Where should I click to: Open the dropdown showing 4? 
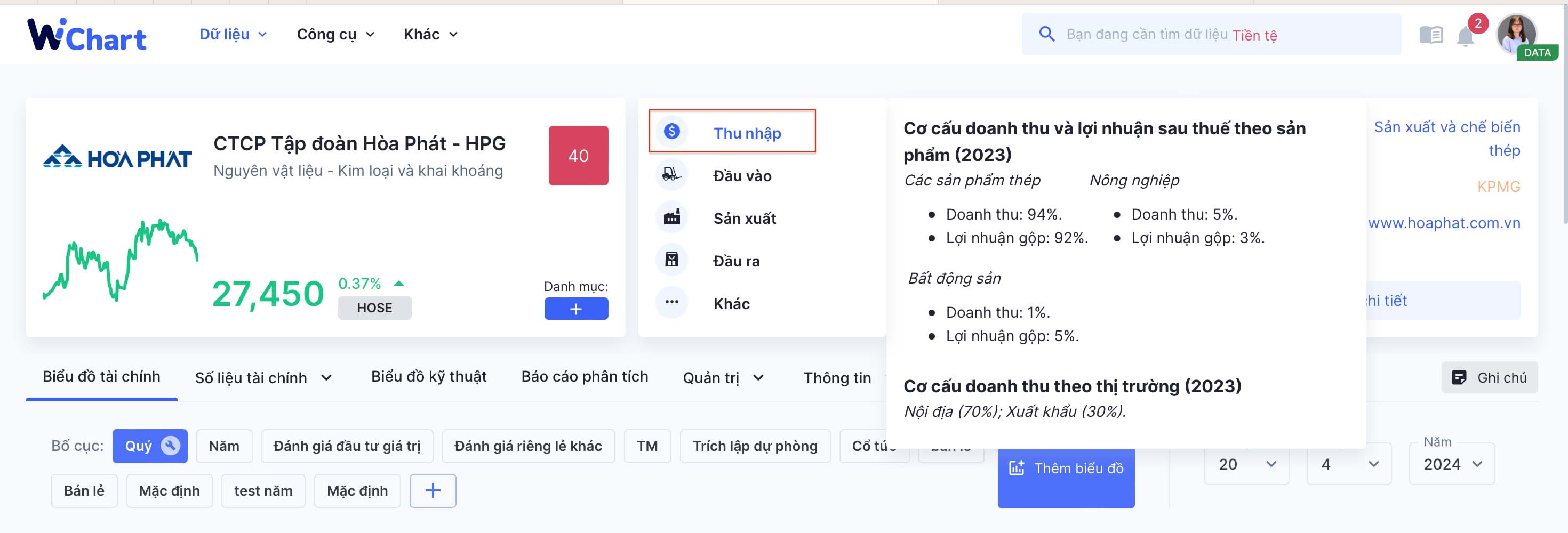[1349, 464]
